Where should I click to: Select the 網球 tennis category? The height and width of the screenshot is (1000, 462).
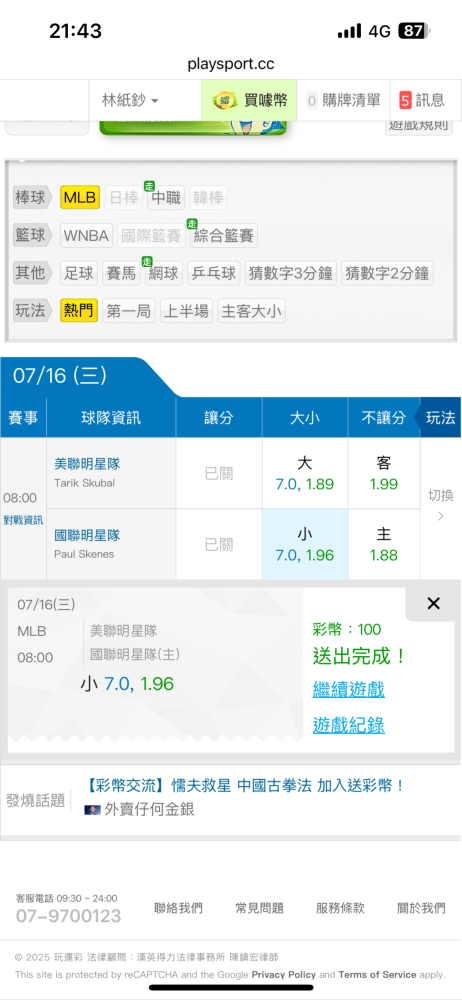pos(163,274)
